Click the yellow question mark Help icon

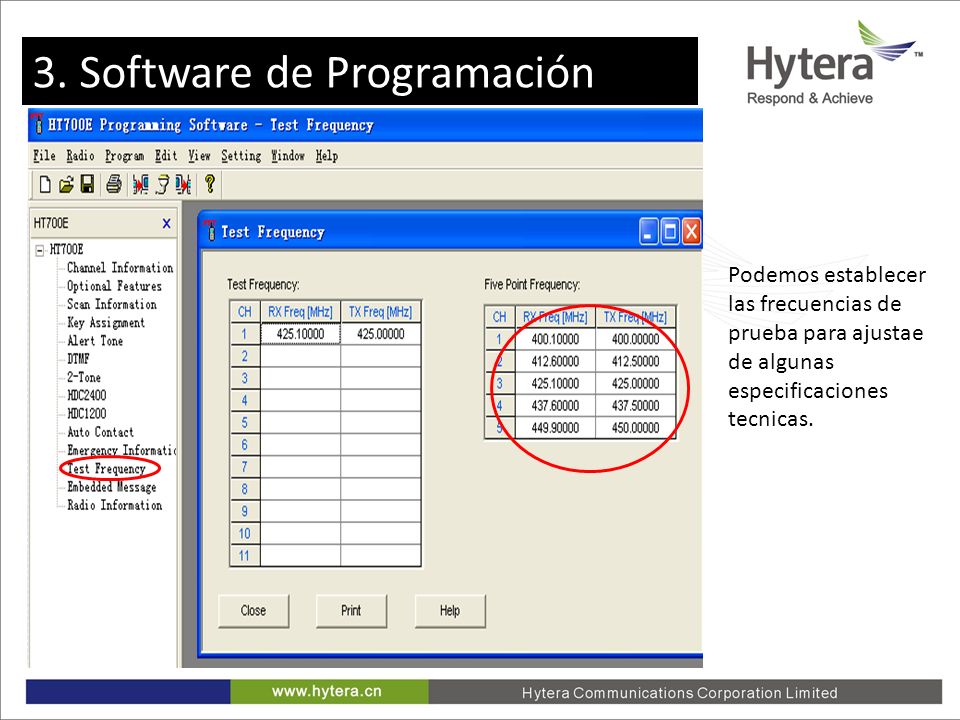(209, 184)
